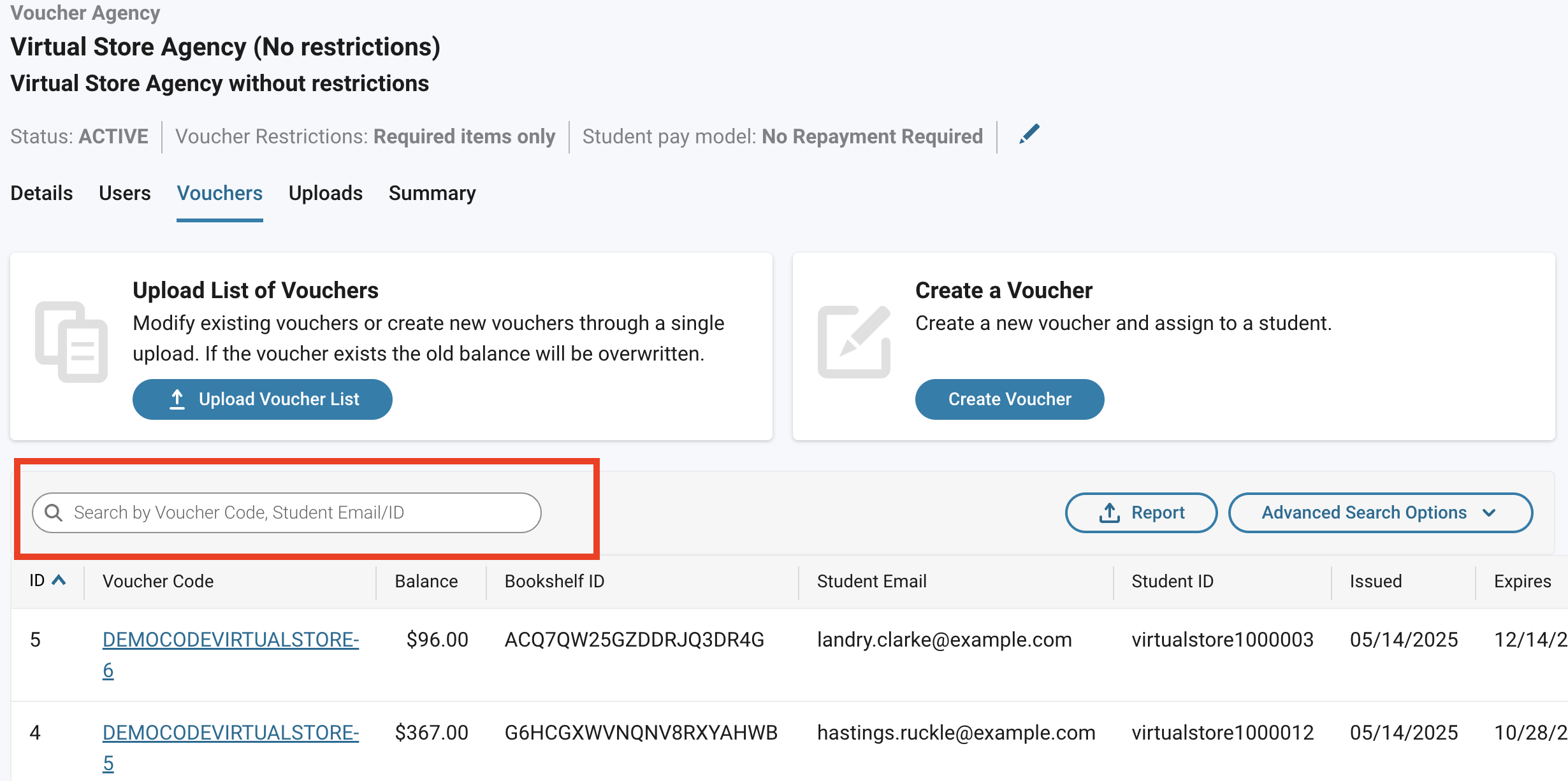Sort by the Balance column header
The width and height of the screenshot is (1568, 781).
tap(426, 581)
